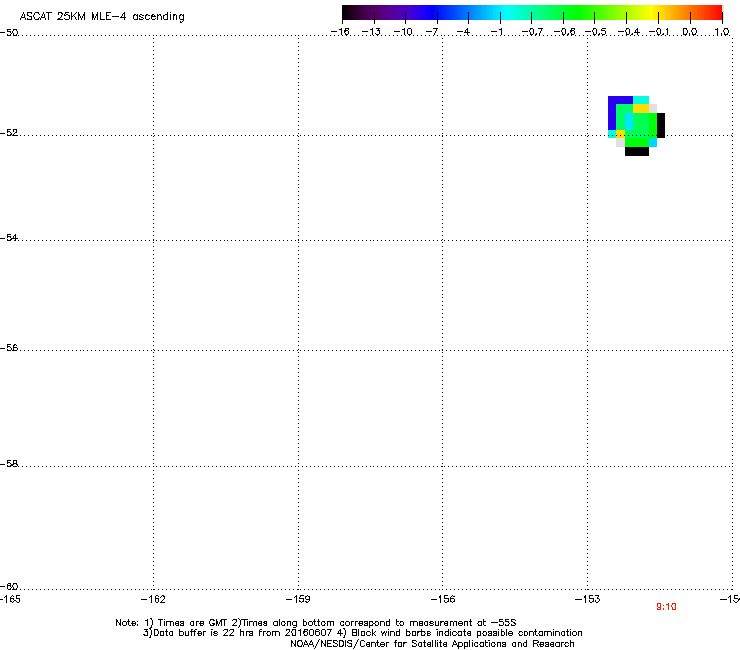Click the "-7" color scale label
Image resolution: width=740 pixels, height=650 pixels.
(x=432, y=32)
